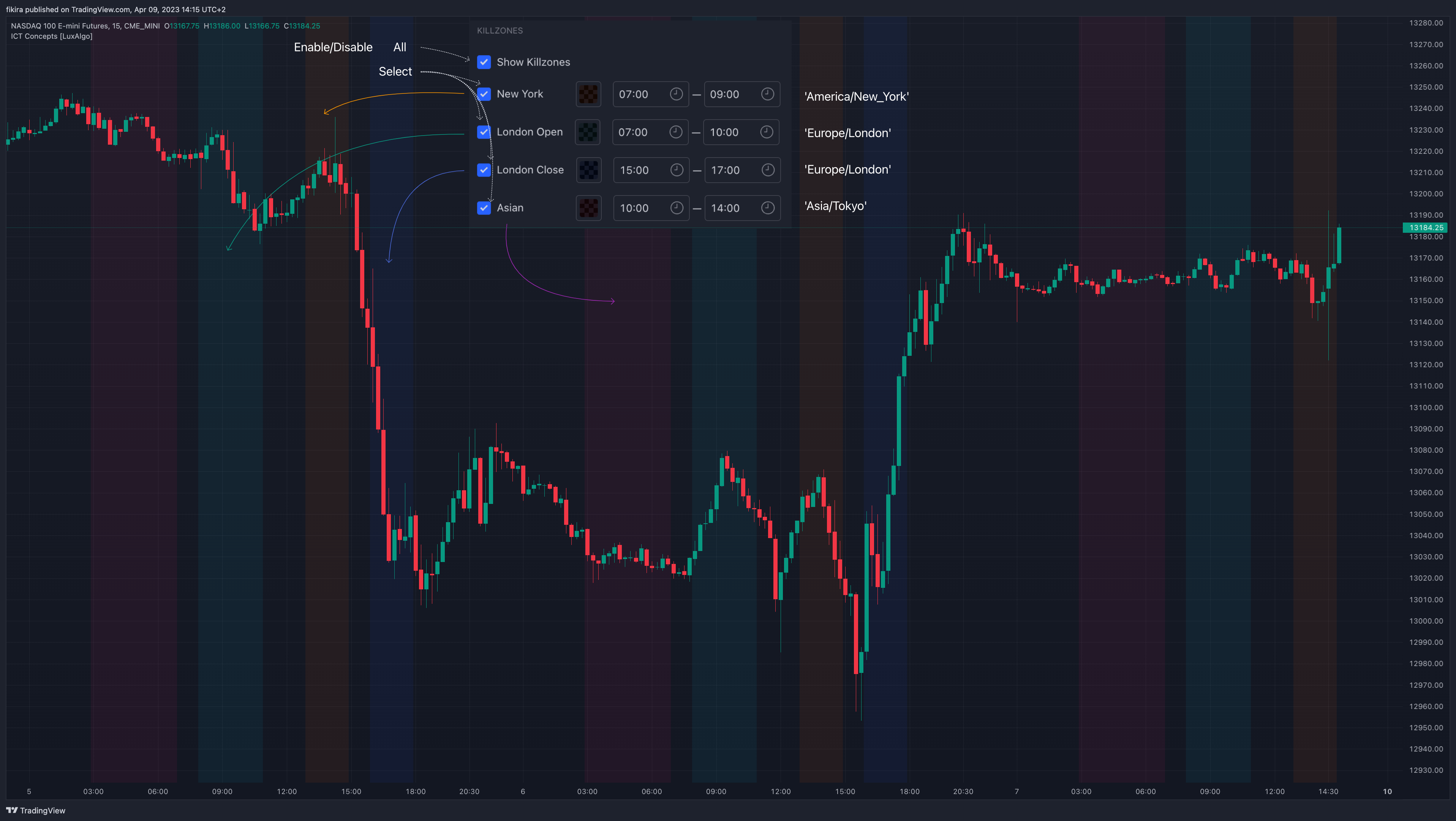The width and height of the screenshot is (1456, 821).
Task: Edit London Open end time 10:00
Action: [x=741, y=132]
